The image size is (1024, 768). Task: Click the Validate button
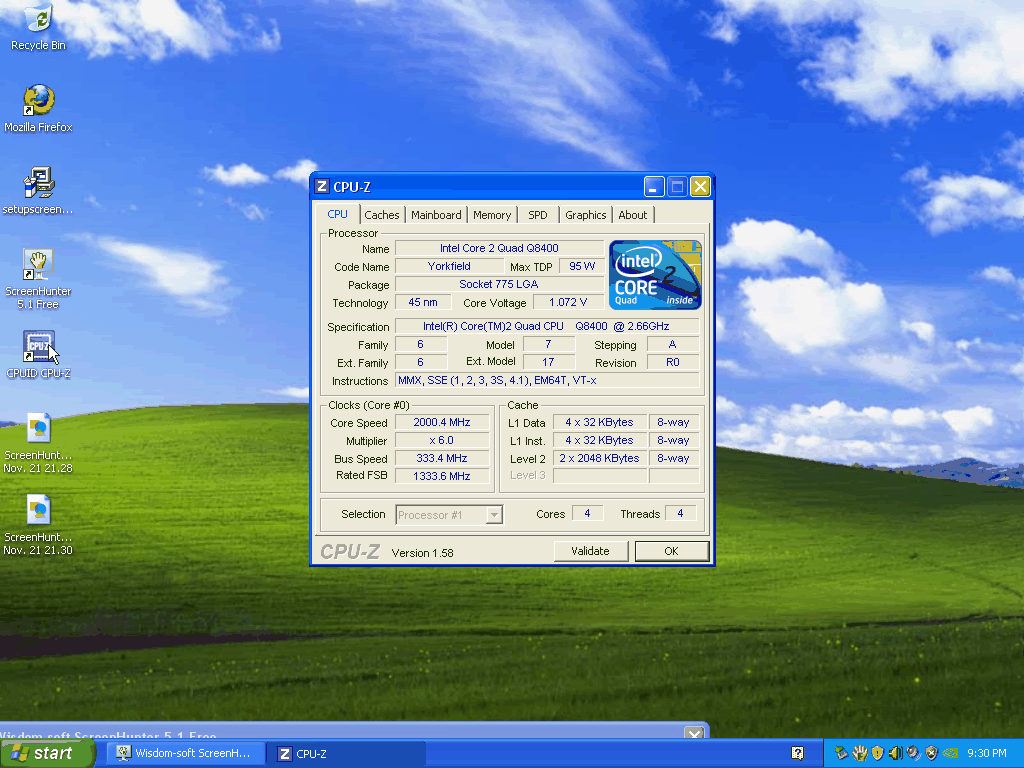(x=590, y=551)
